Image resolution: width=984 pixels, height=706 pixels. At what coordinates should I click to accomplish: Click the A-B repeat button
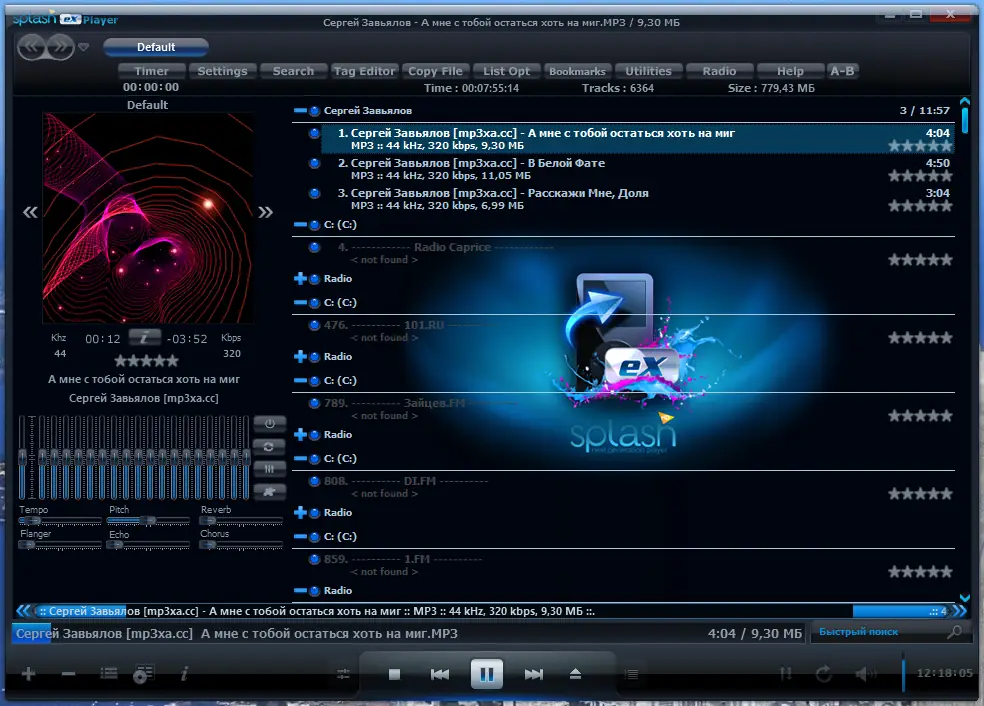tap(842, 71)
